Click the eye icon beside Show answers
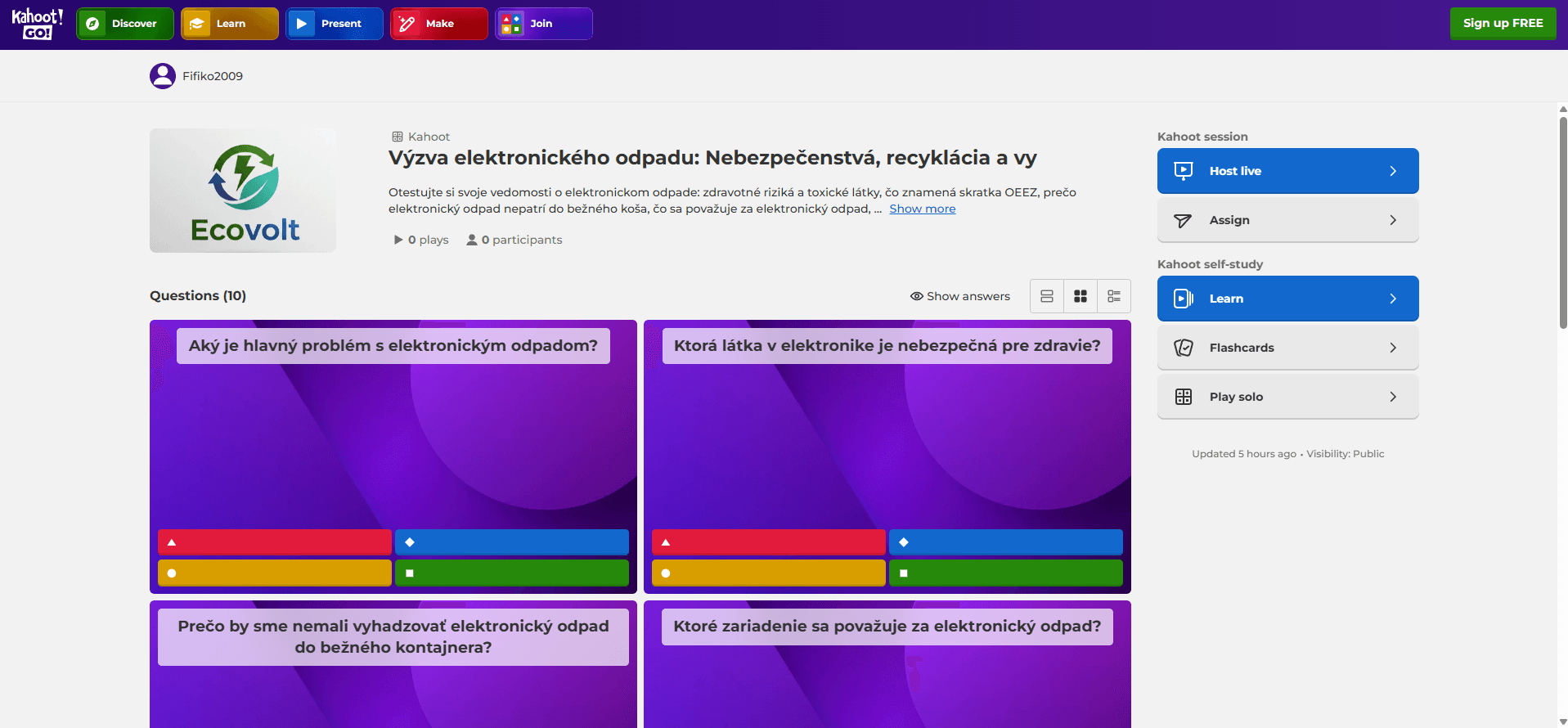1568x728 pixels. point(917,296)
